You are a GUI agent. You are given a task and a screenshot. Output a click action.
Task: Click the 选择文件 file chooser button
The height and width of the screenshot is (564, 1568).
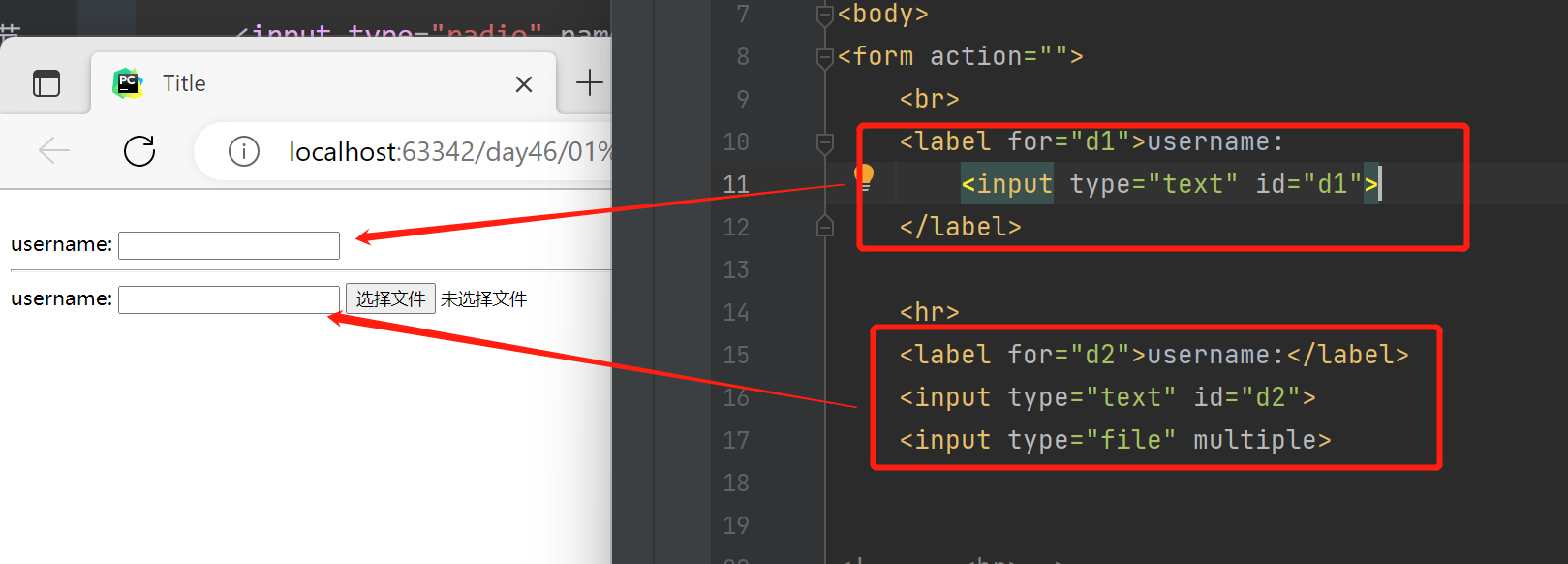pyautogui.click(x=390, y=298)
